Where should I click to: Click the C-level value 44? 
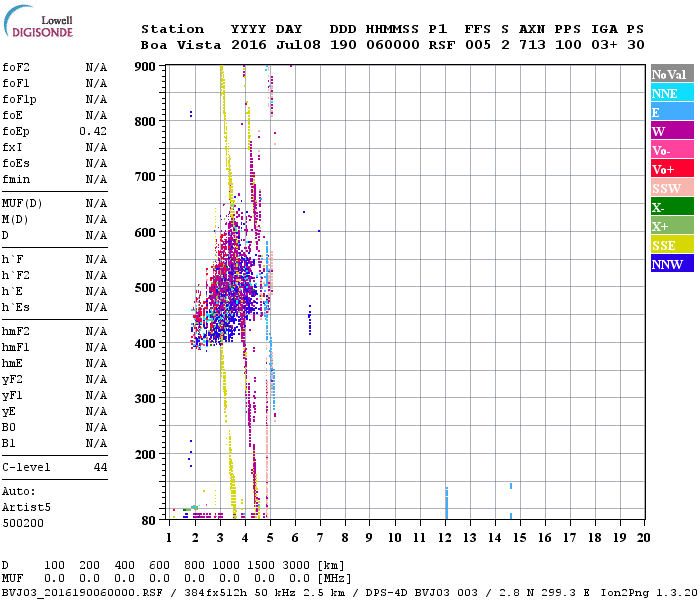100,467
